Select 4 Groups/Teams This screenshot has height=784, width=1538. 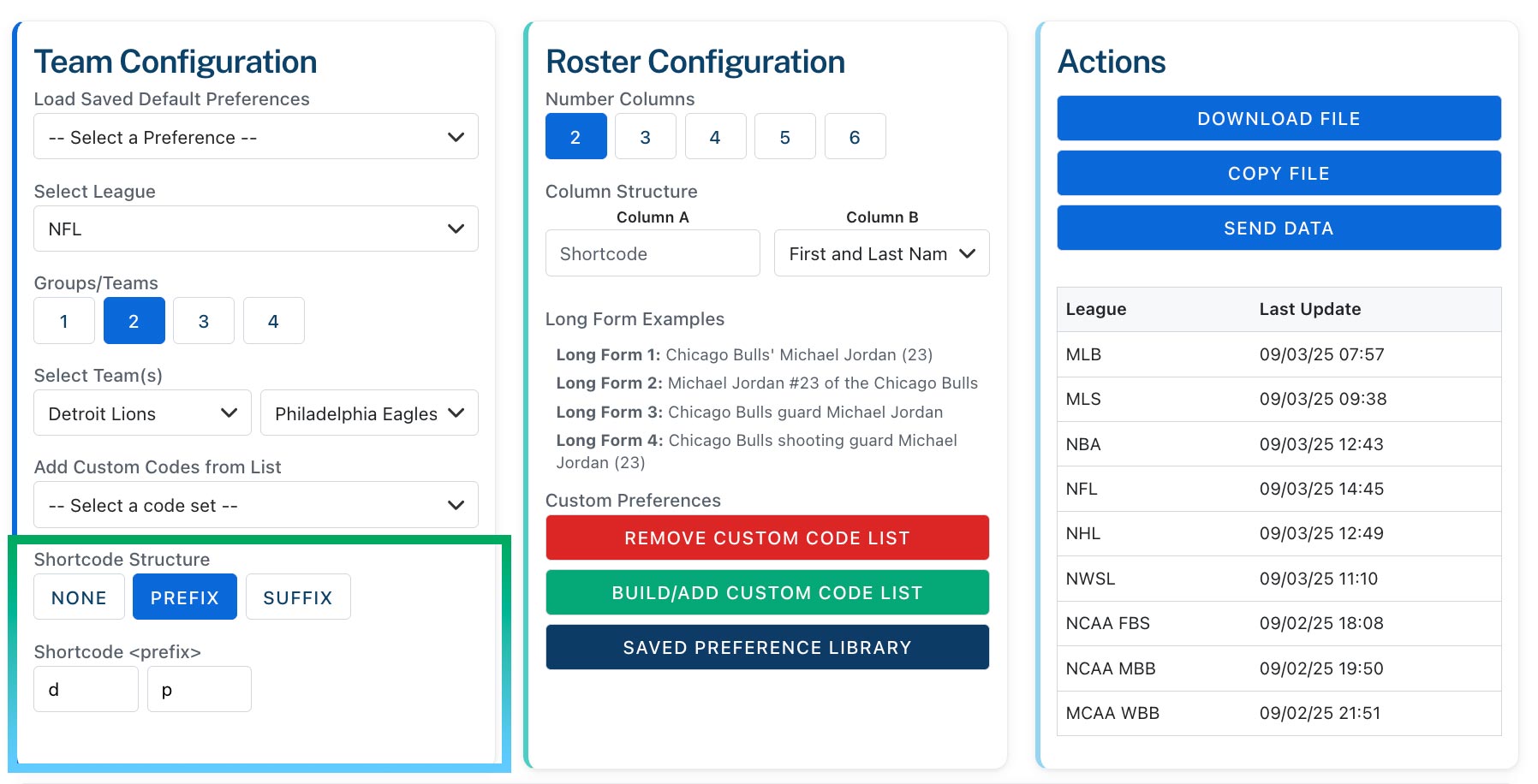coord(273,320)
